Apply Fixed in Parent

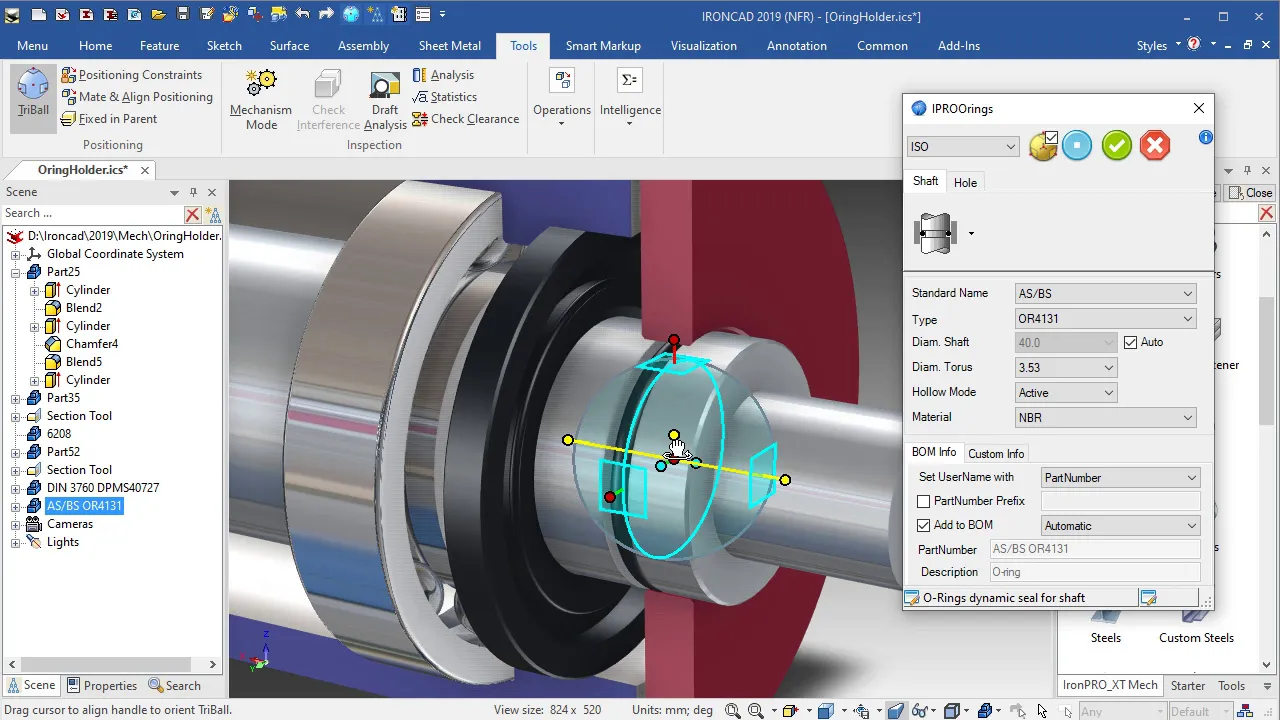pyautogui.click(x=110, y=119)
